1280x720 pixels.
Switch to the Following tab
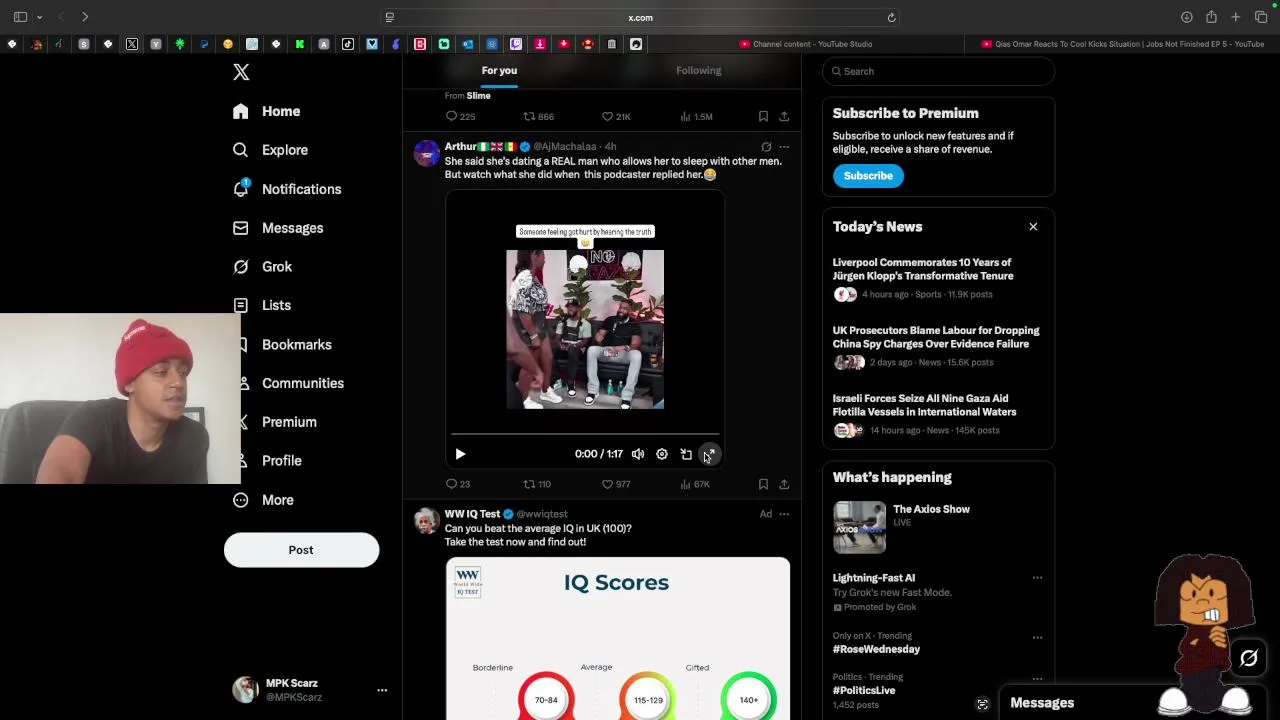pos(698,70)
